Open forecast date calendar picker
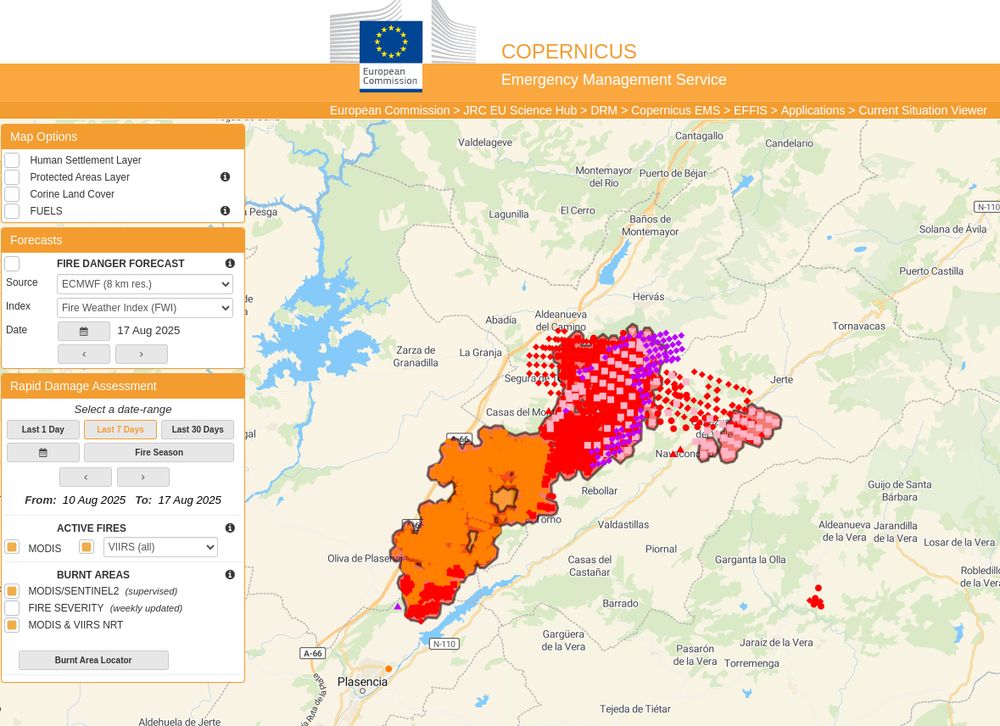The image size is (1000, 726). [84, 331]
